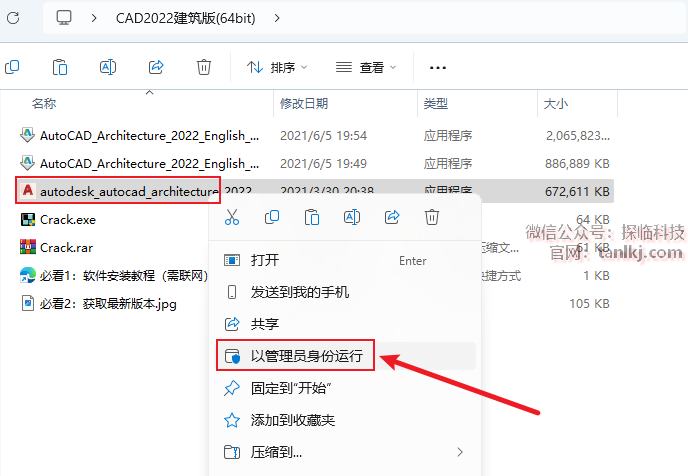Image resolution: width=688 pixels, height=476 pixels.
Task: Click the toolbar delete trash icon
Action: point(204,67)
